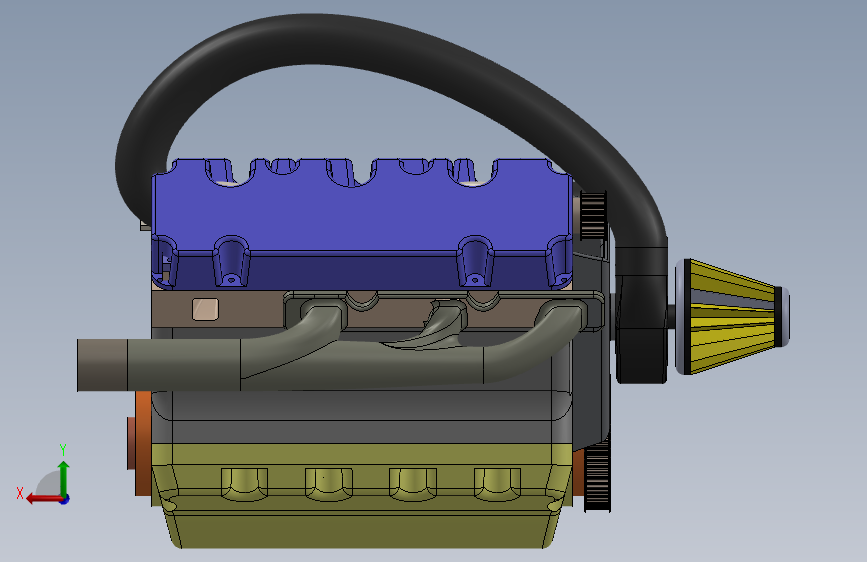Click the blue Z axis dot of triad
Image resolution: width=867 pixels, height=562 pixels.
(x=65, y=499)
